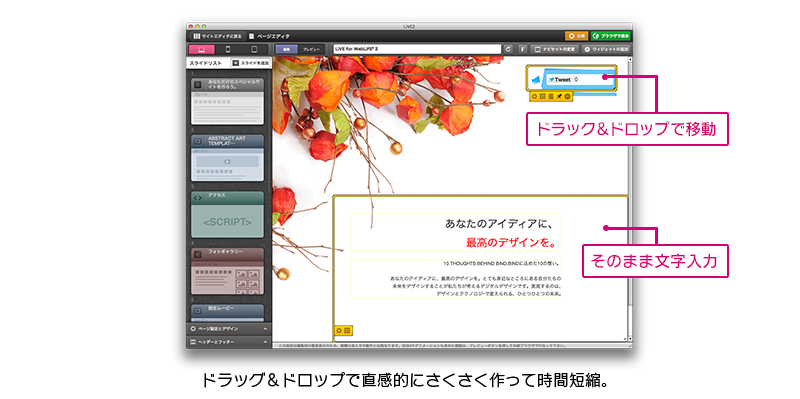The height and width of the screenshot is (399, 800).
Task: Click the reload icon beside the title field
Action: (508, 49)
